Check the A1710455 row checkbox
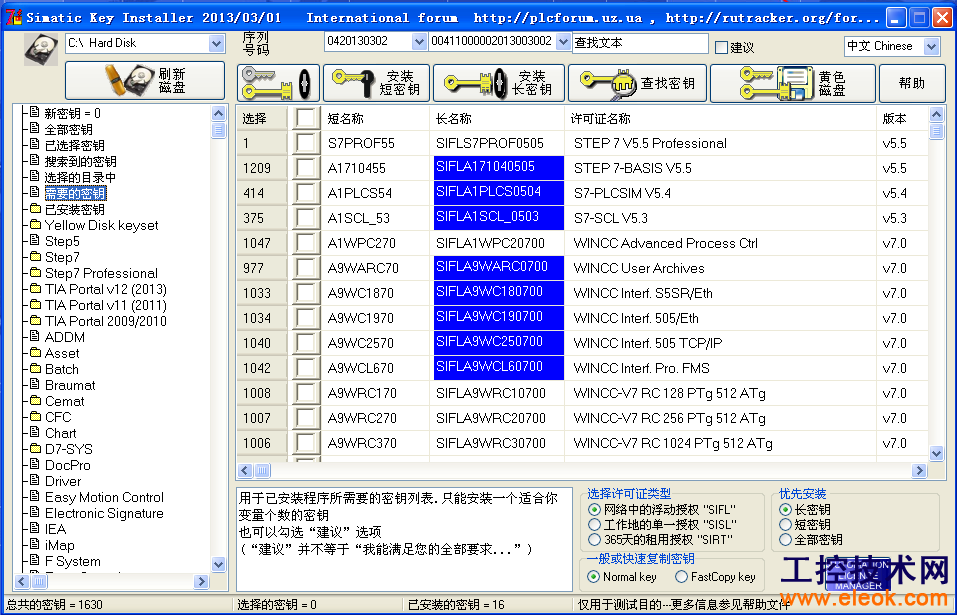The height and width of the screenshot is (615, 957). coord(305,168)
